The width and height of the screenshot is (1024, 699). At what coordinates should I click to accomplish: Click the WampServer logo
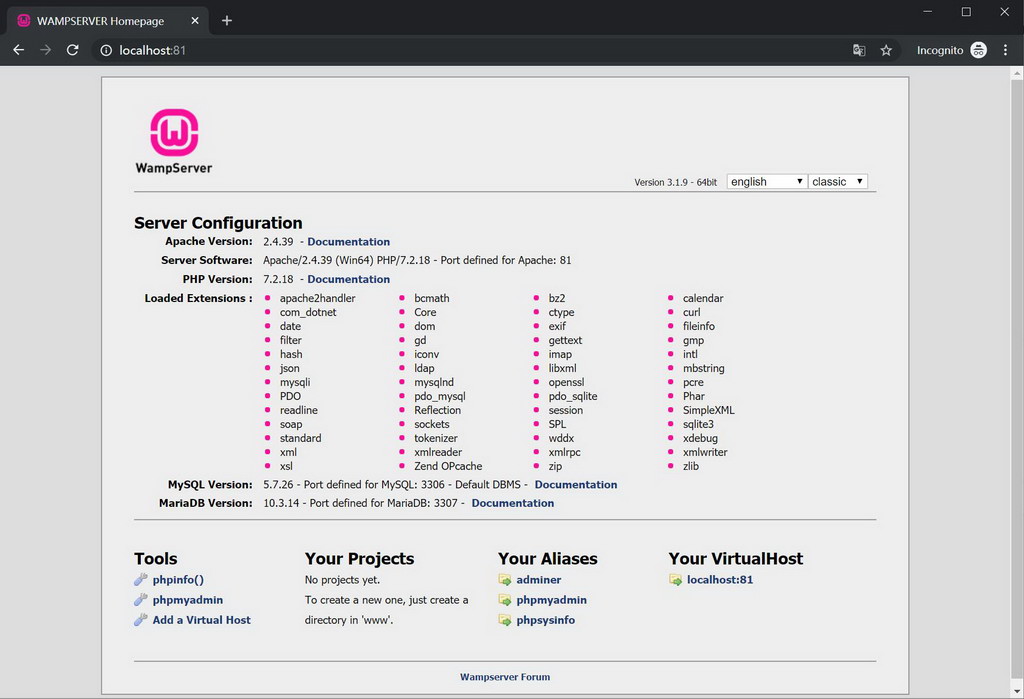tap(174, 141)
